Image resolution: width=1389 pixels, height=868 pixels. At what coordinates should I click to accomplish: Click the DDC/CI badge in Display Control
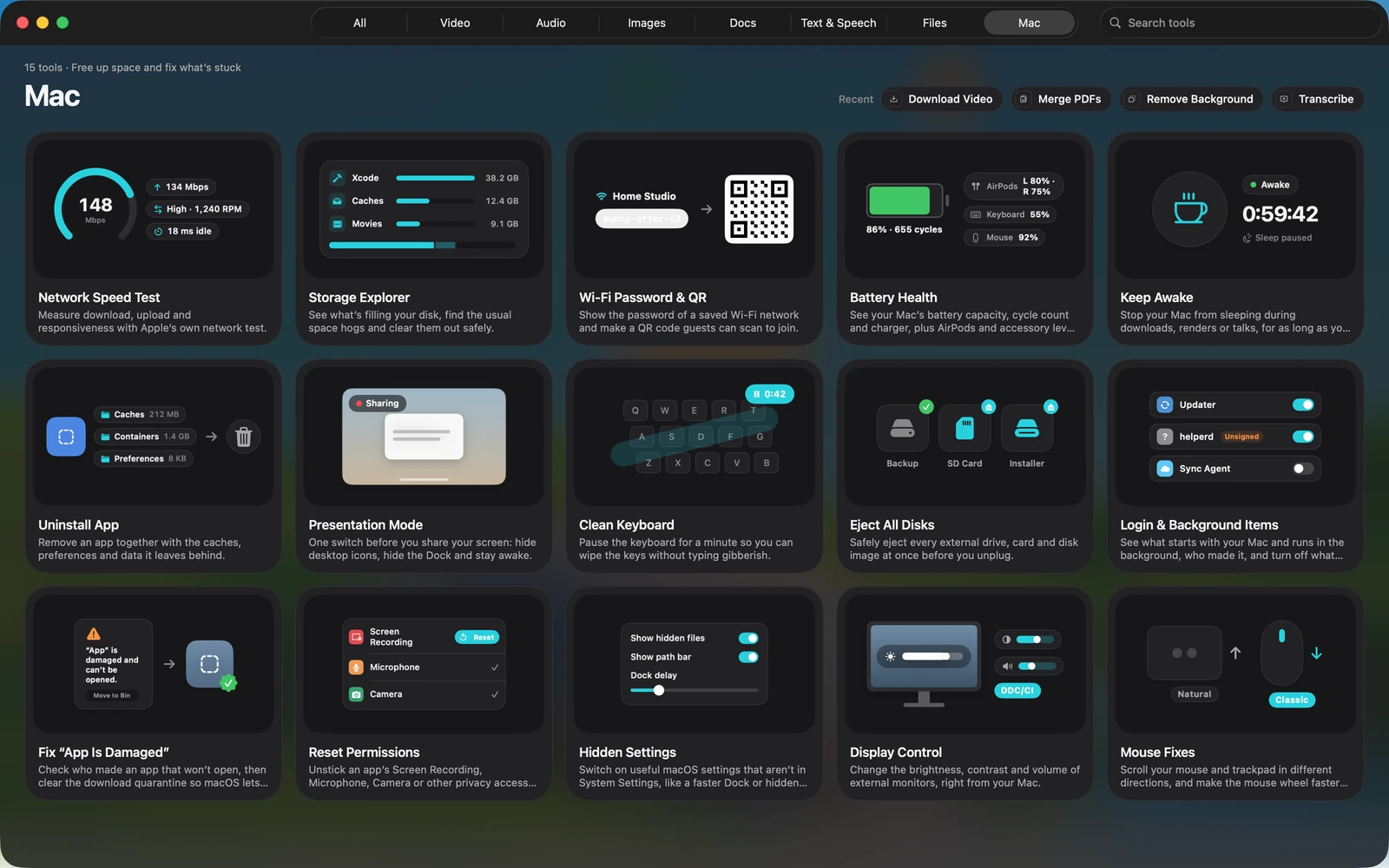[1017, 691]
